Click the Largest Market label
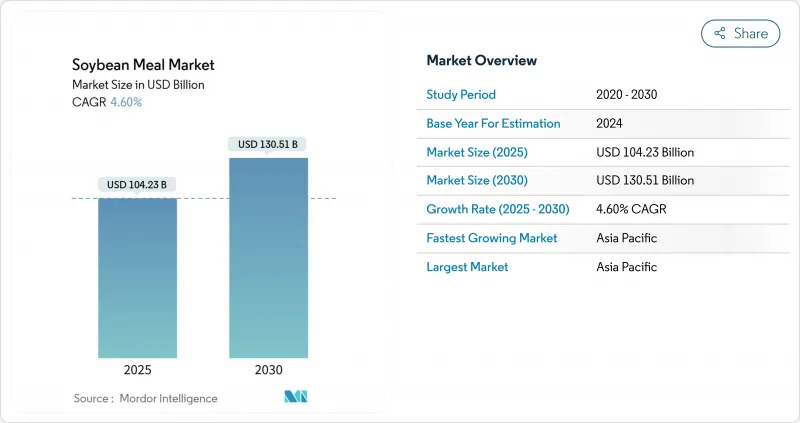 point(467,267)
